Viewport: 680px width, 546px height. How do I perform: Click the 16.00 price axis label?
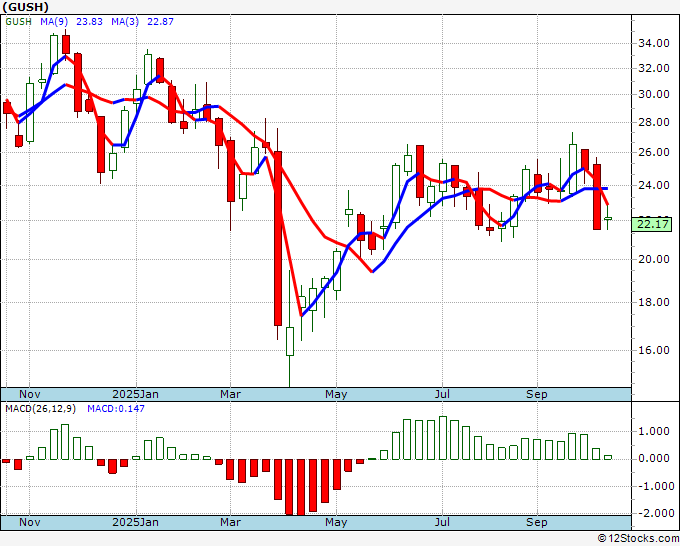pyautogui.click(x=654, y=350)
